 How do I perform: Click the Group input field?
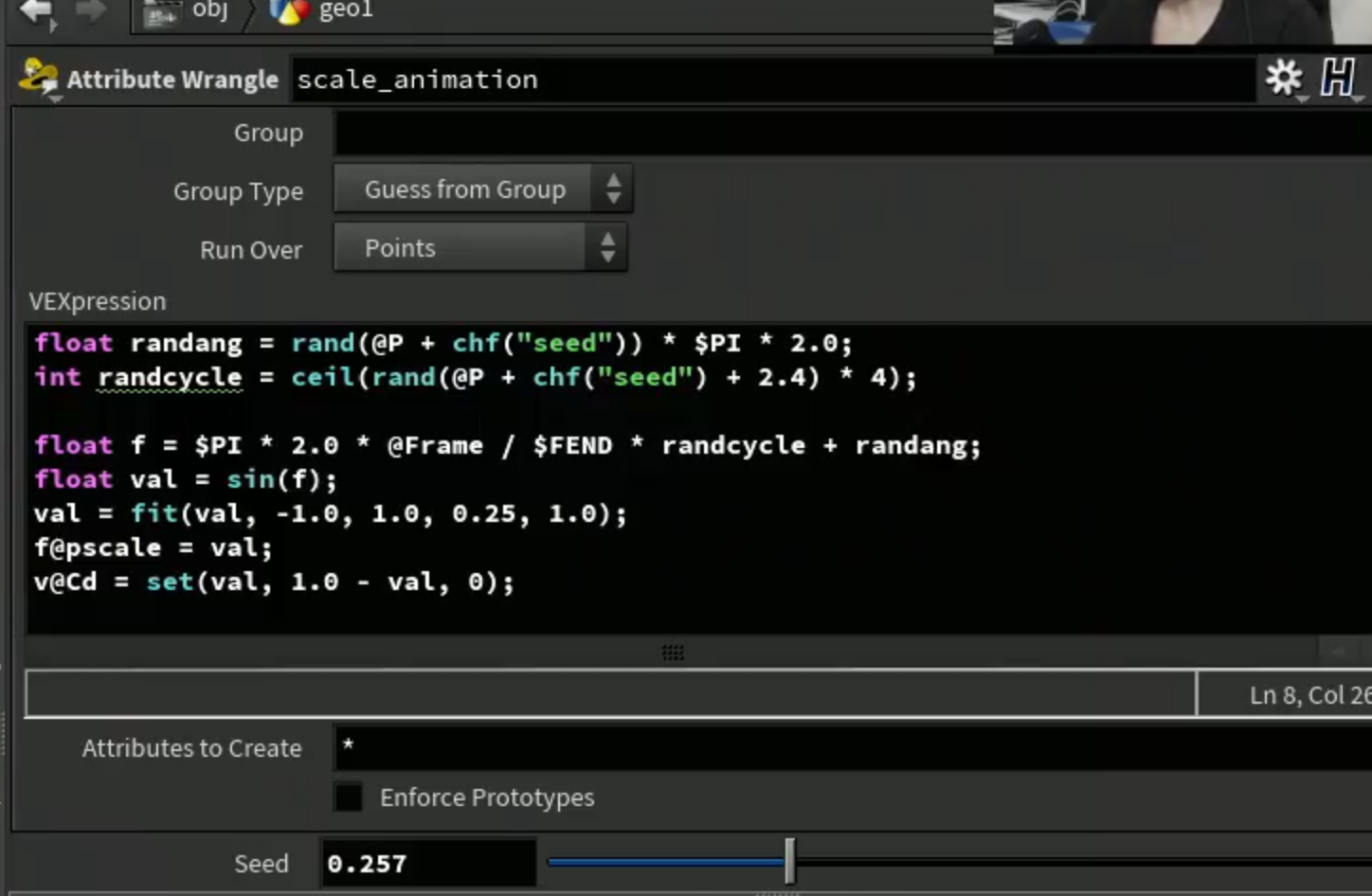[853, 133]
